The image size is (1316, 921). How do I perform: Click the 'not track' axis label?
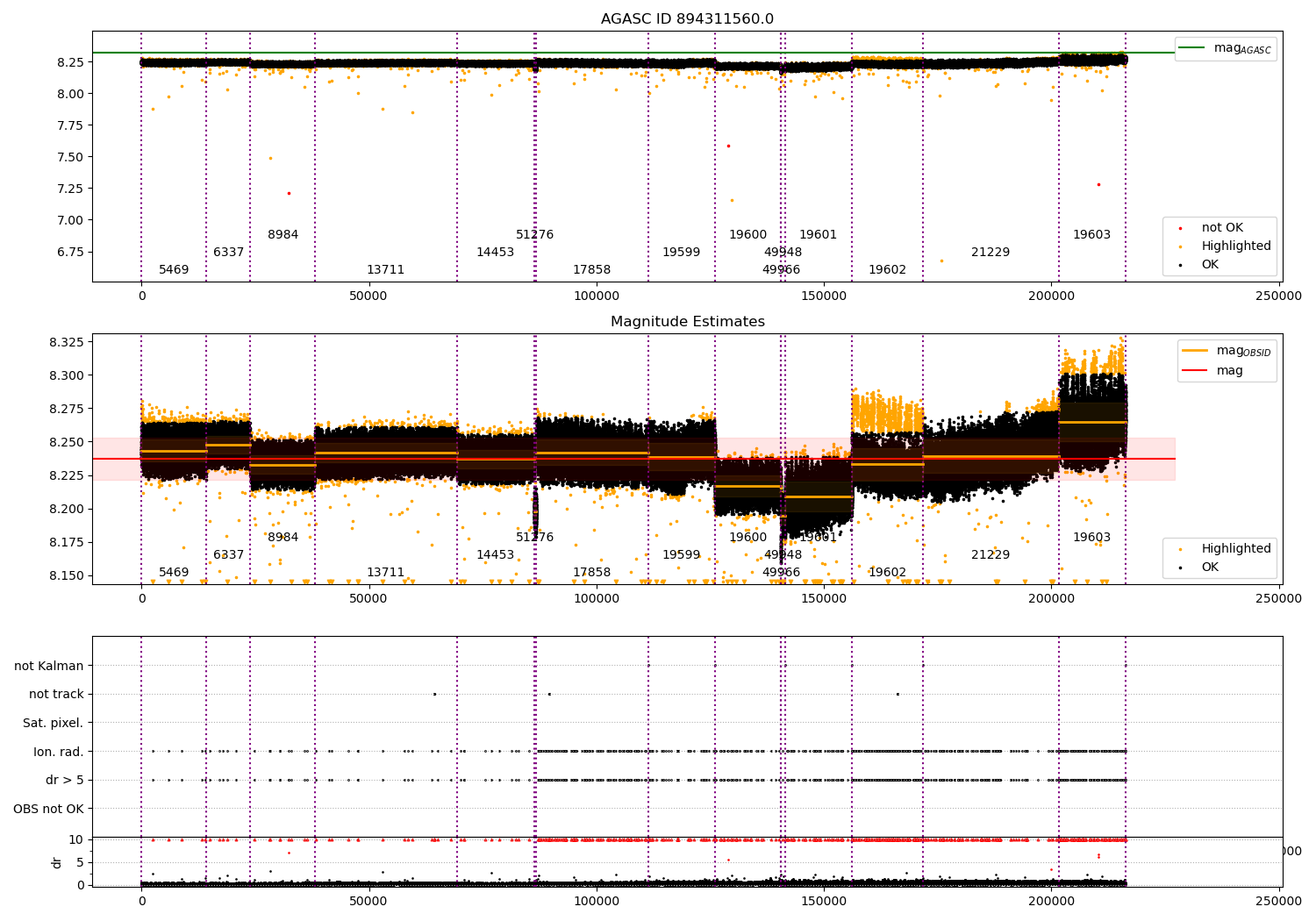click(56, 694)
